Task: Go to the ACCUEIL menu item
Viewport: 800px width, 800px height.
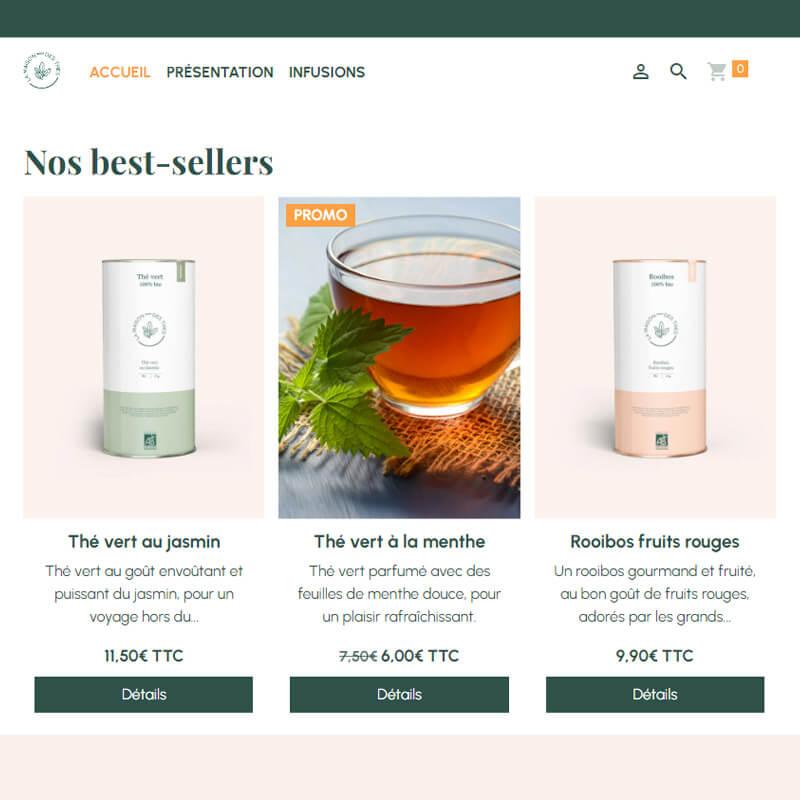Action: click(120, 72)
